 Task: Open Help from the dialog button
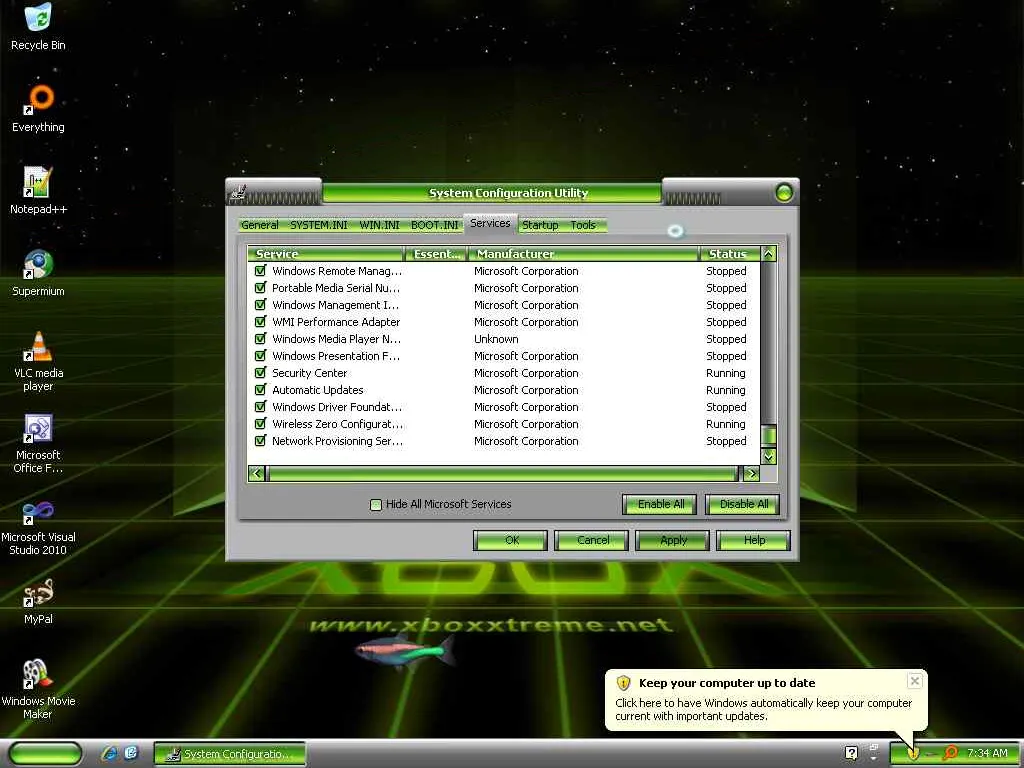(x=754, y=540)
